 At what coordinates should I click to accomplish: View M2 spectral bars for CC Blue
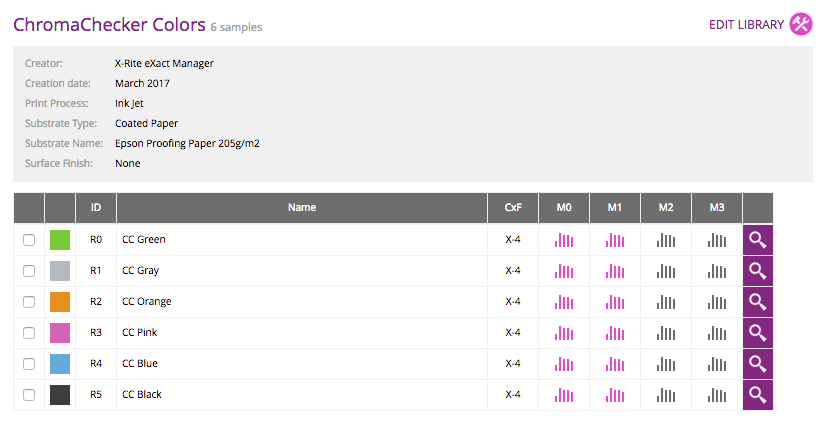coord(666,364)
